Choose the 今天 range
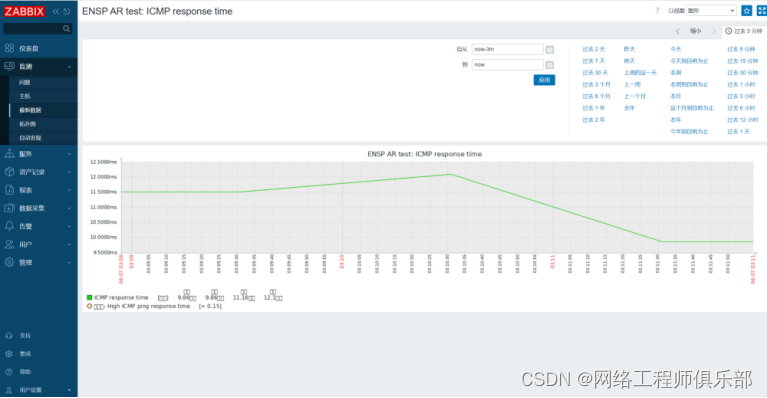This screenshot has height=398, width=767. (x=676, y=49)
